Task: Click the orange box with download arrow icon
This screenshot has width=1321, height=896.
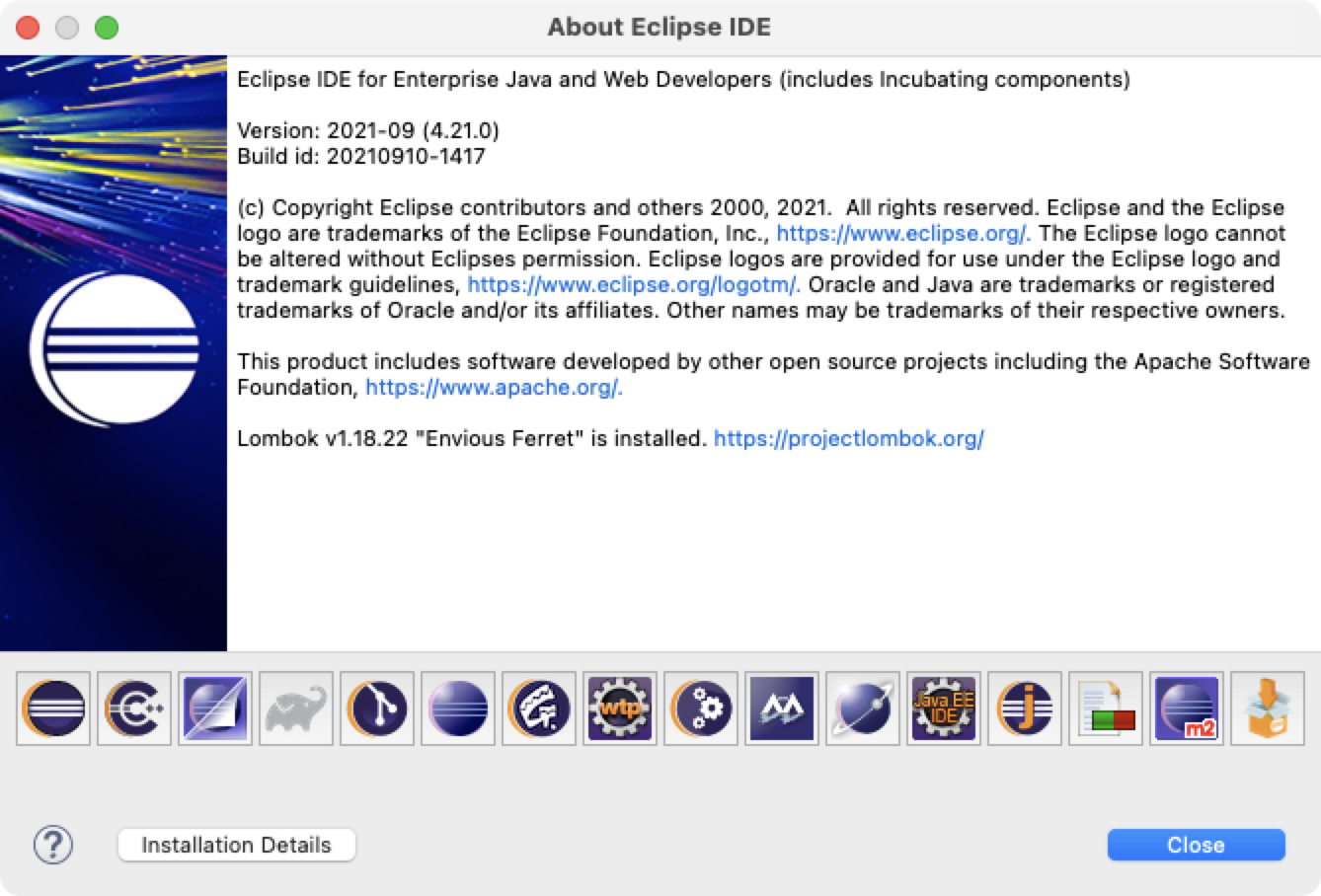Action: pyautogui.click(x=1268, y=709)
